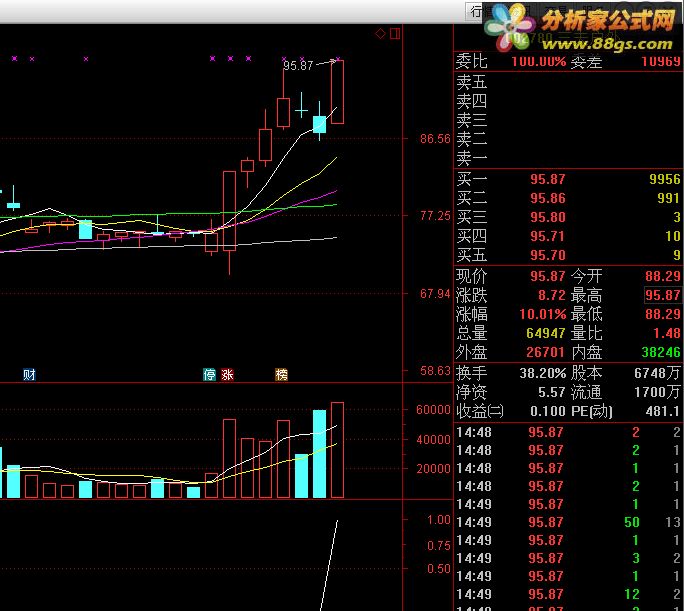The image size is (684, 611).
Task: Click the 换手 turnover rate 38.20%
Action: coord(543,373)
